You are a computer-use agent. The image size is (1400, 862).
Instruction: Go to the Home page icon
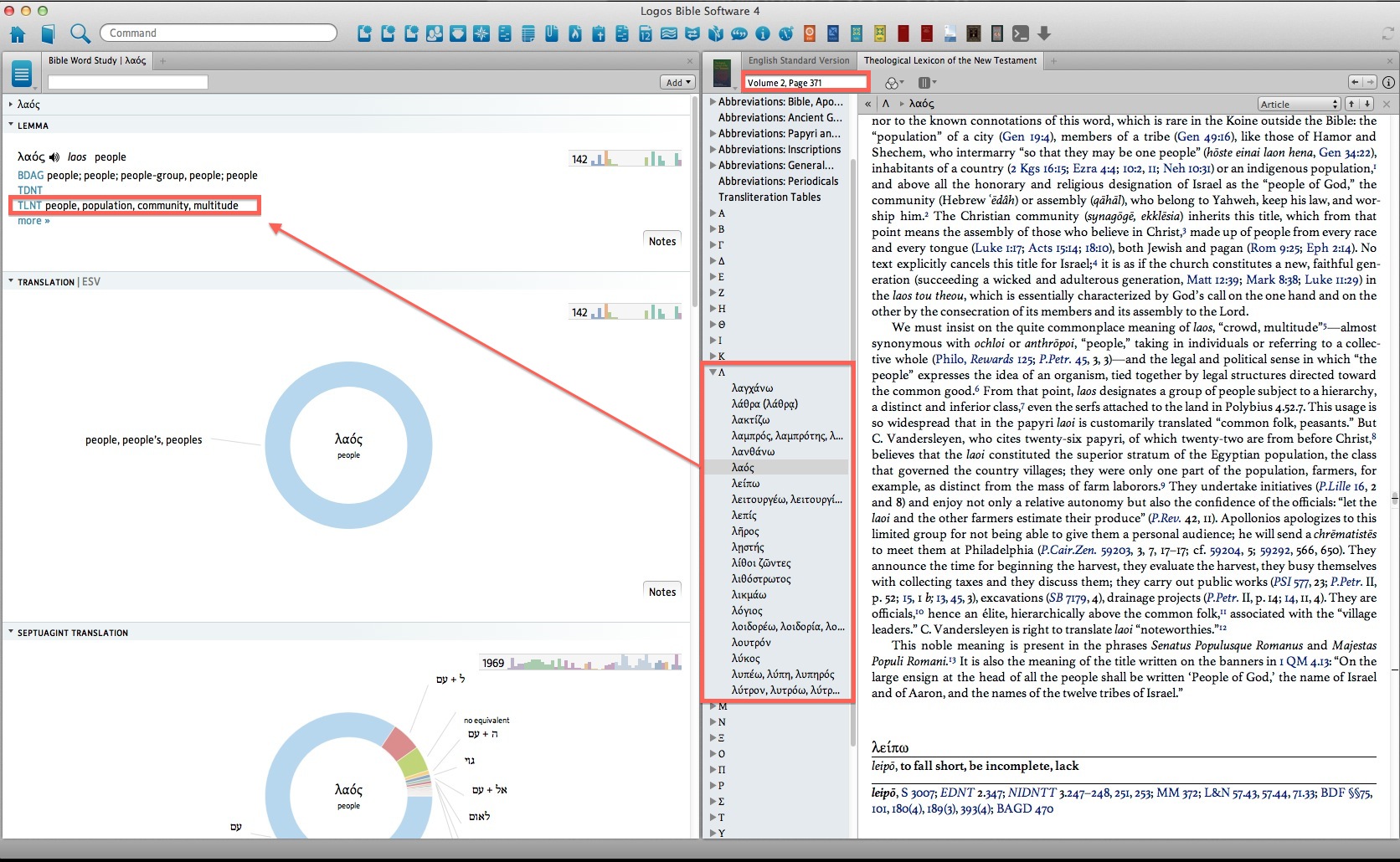(x=18, y=33)
